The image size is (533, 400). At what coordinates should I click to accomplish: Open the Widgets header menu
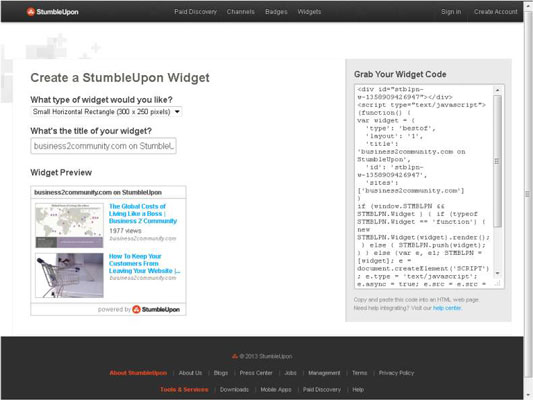pyautogui.click(x=309, y=12)
